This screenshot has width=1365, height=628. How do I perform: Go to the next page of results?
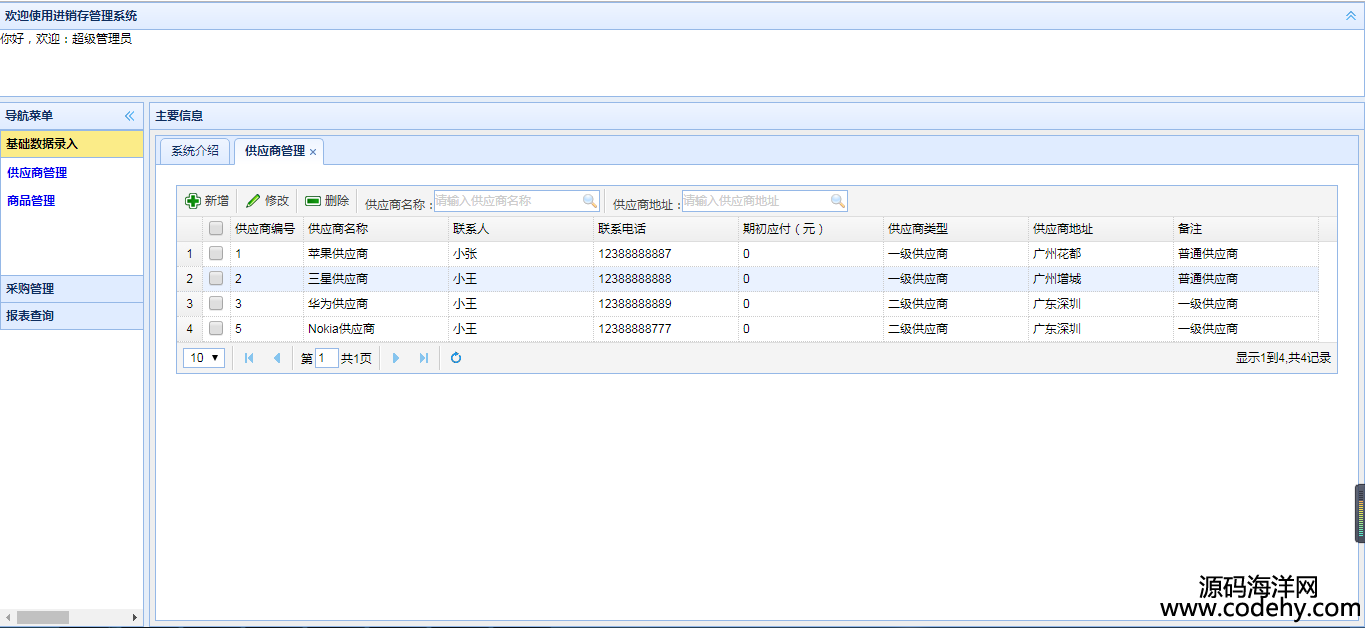(x=396, y=358)
